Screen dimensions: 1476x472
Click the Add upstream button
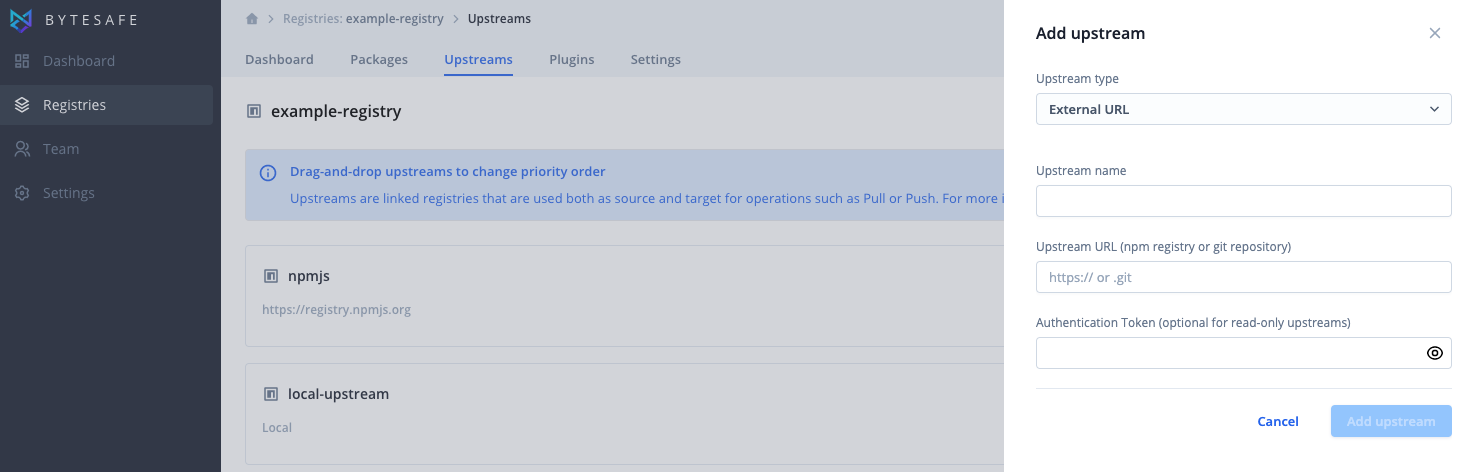(1391, 421)
